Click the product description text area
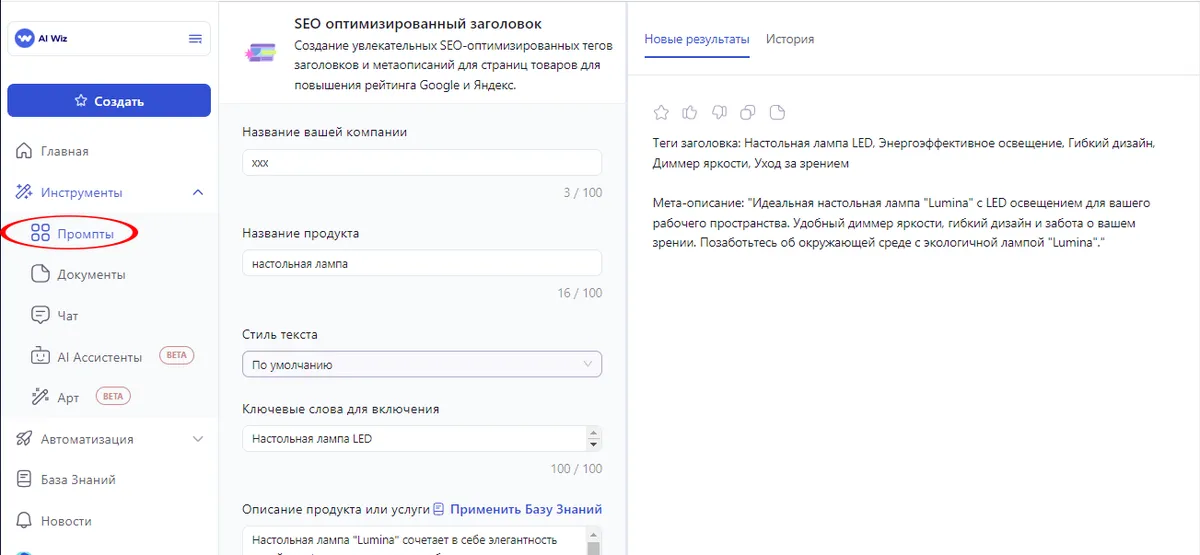Screen dimensions: 1200x555 tap(414, 540)
